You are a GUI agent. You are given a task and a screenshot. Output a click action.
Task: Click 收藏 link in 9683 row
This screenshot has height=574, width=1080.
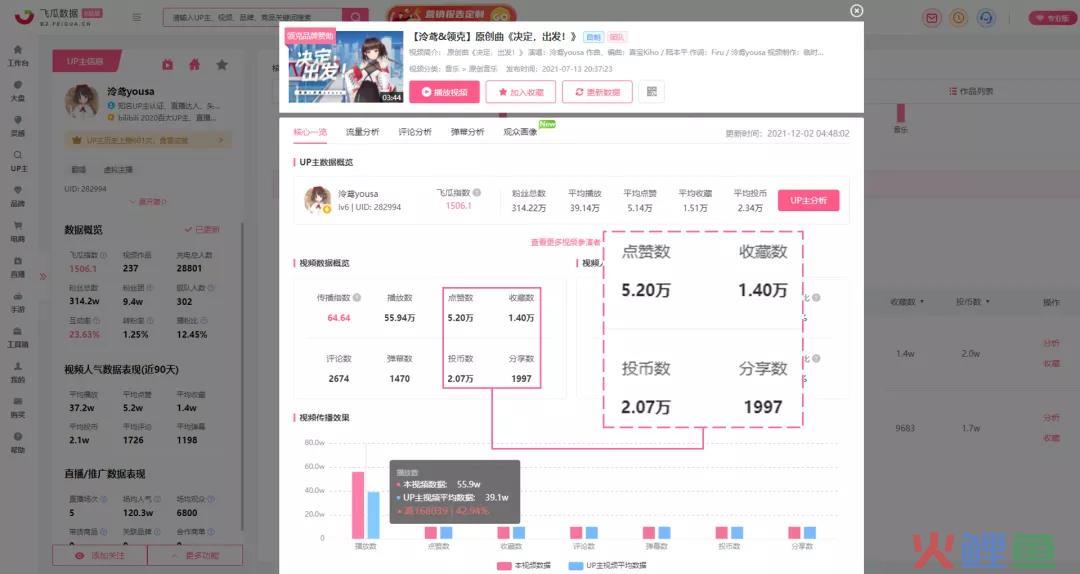1051,438
